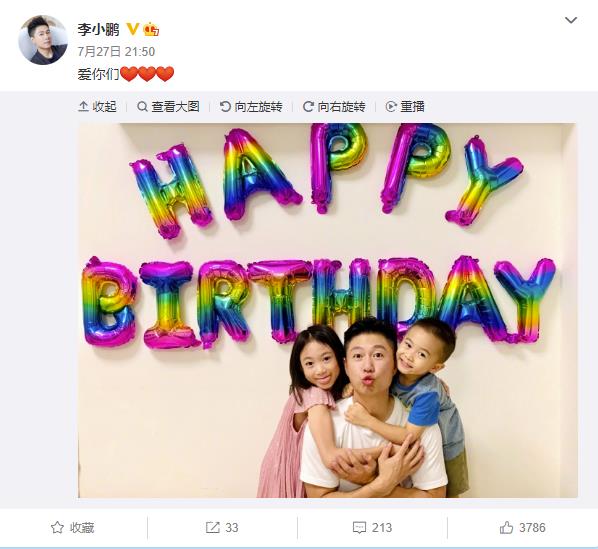Click the clockwise rotate icon

[308, 106]
